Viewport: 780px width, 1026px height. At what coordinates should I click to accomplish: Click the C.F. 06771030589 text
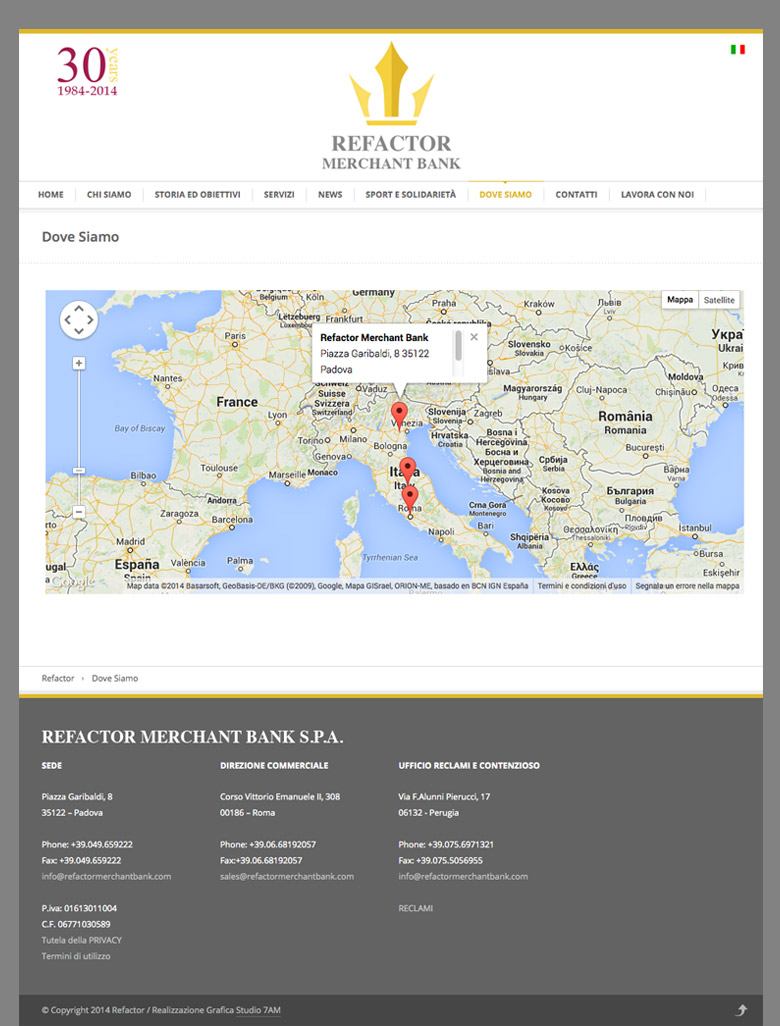click(x=76, y=924)
